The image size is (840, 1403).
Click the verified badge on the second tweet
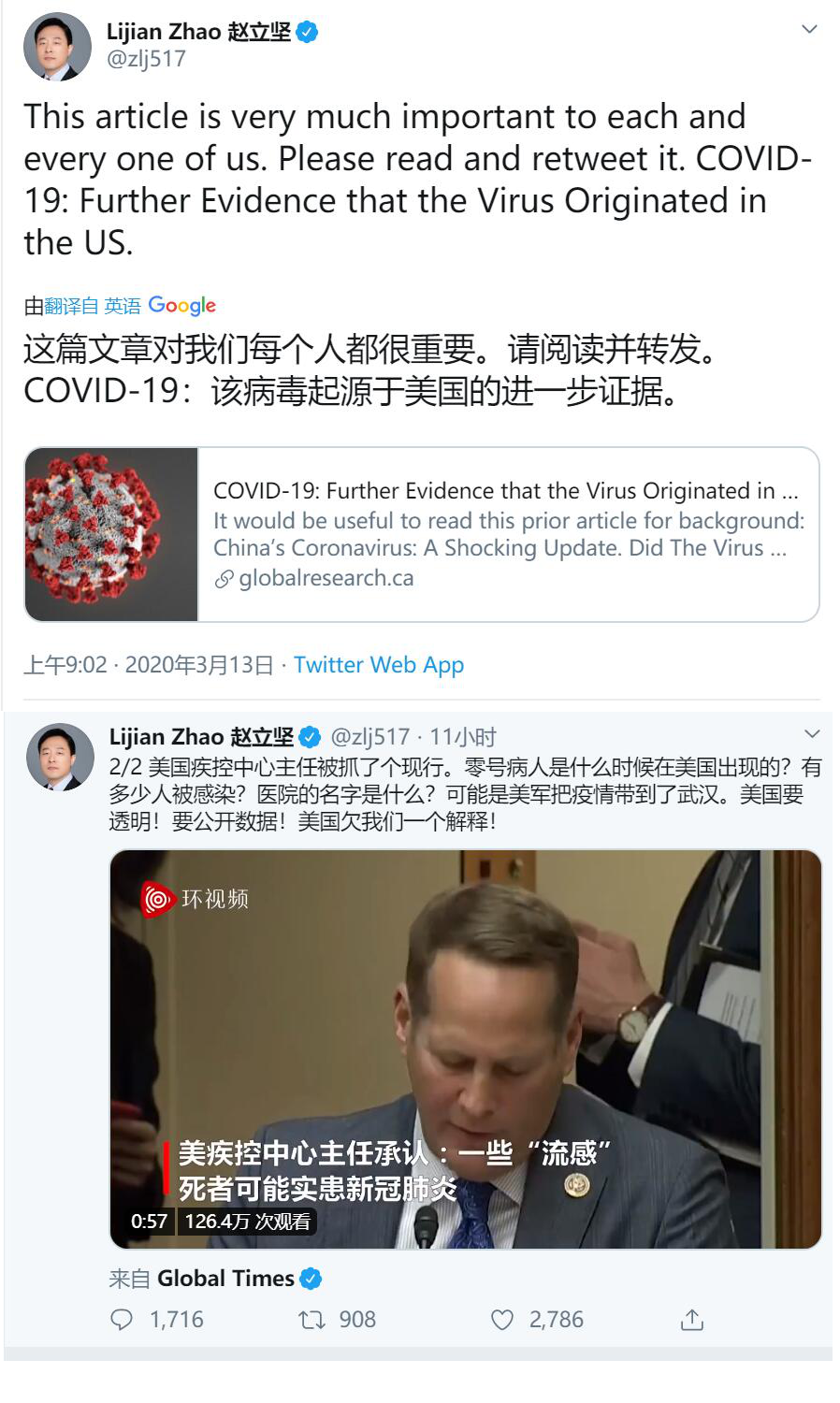(x=311, y=737)
